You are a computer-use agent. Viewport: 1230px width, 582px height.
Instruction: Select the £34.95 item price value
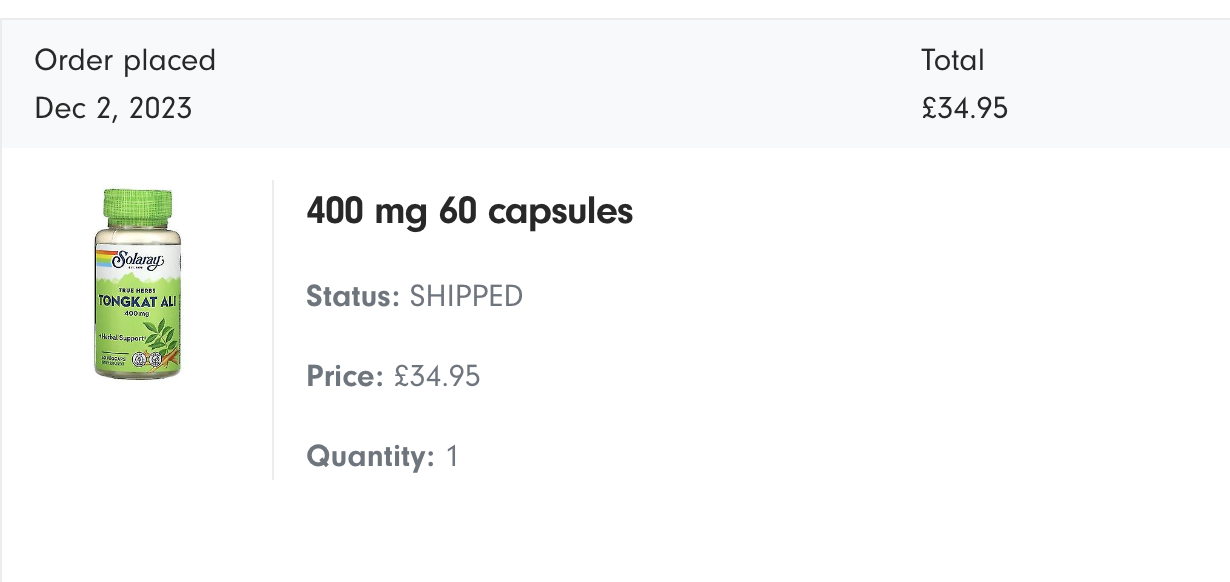pyautogui.click(x=437, y=376)
